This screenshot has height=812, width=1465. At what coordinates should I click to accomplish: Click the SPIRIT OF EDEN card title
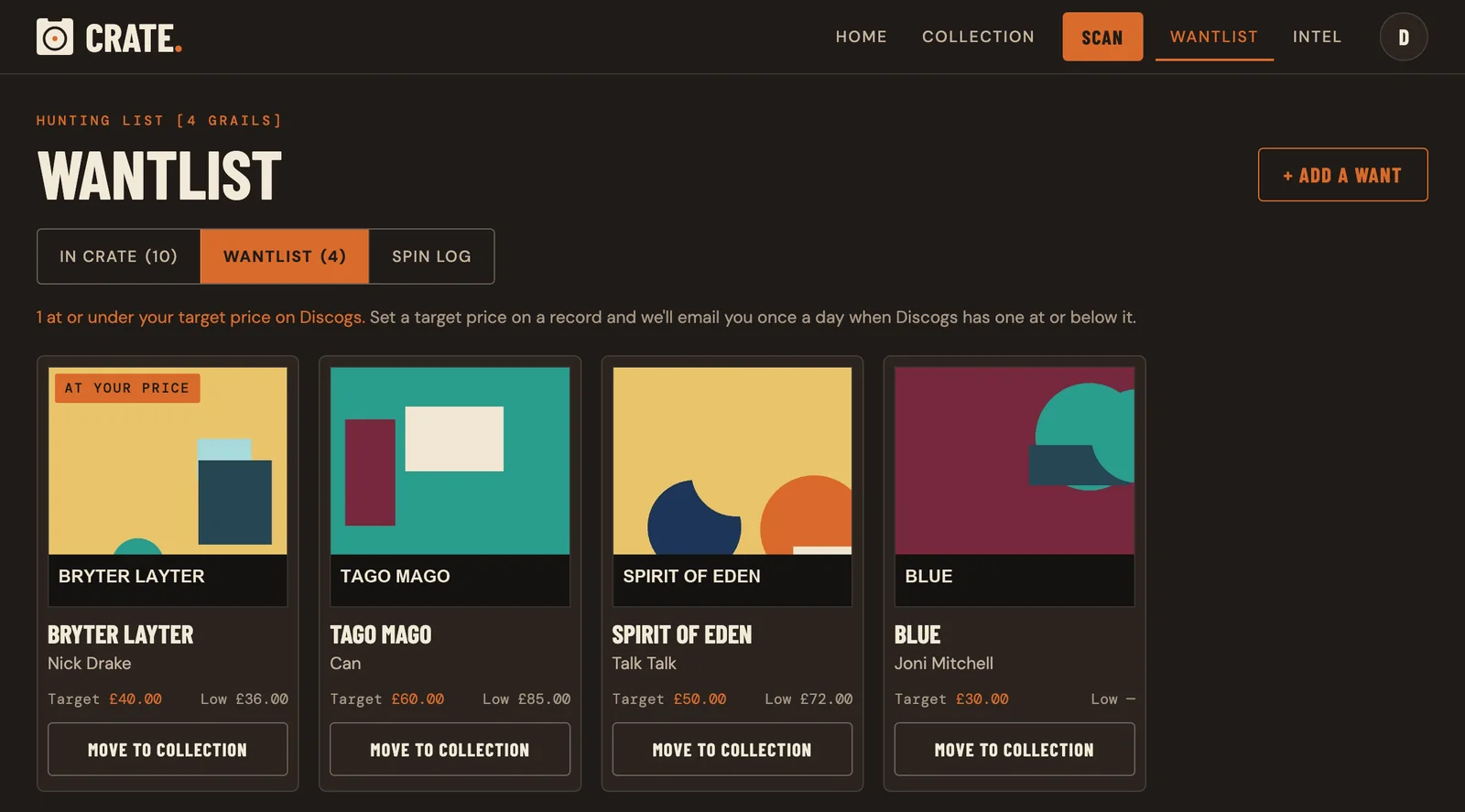point(681,634)
